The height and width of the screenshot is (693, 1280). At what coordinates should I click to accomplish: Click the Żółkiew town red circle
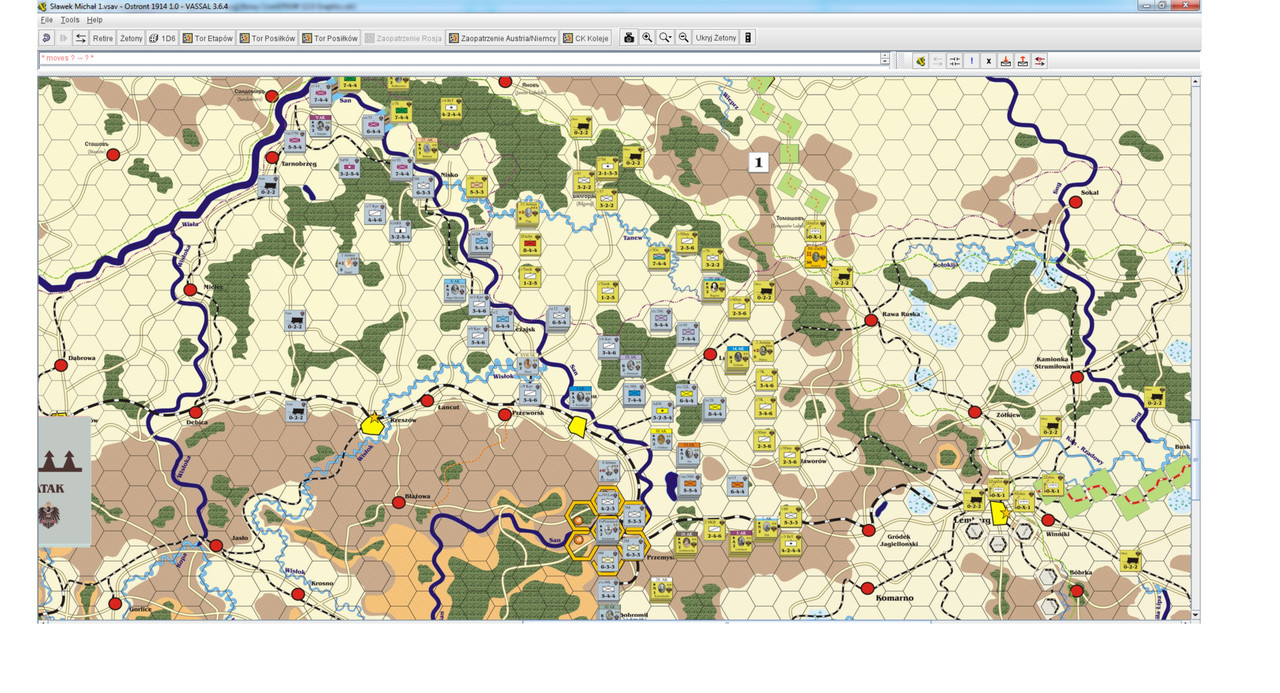(975, 412)
